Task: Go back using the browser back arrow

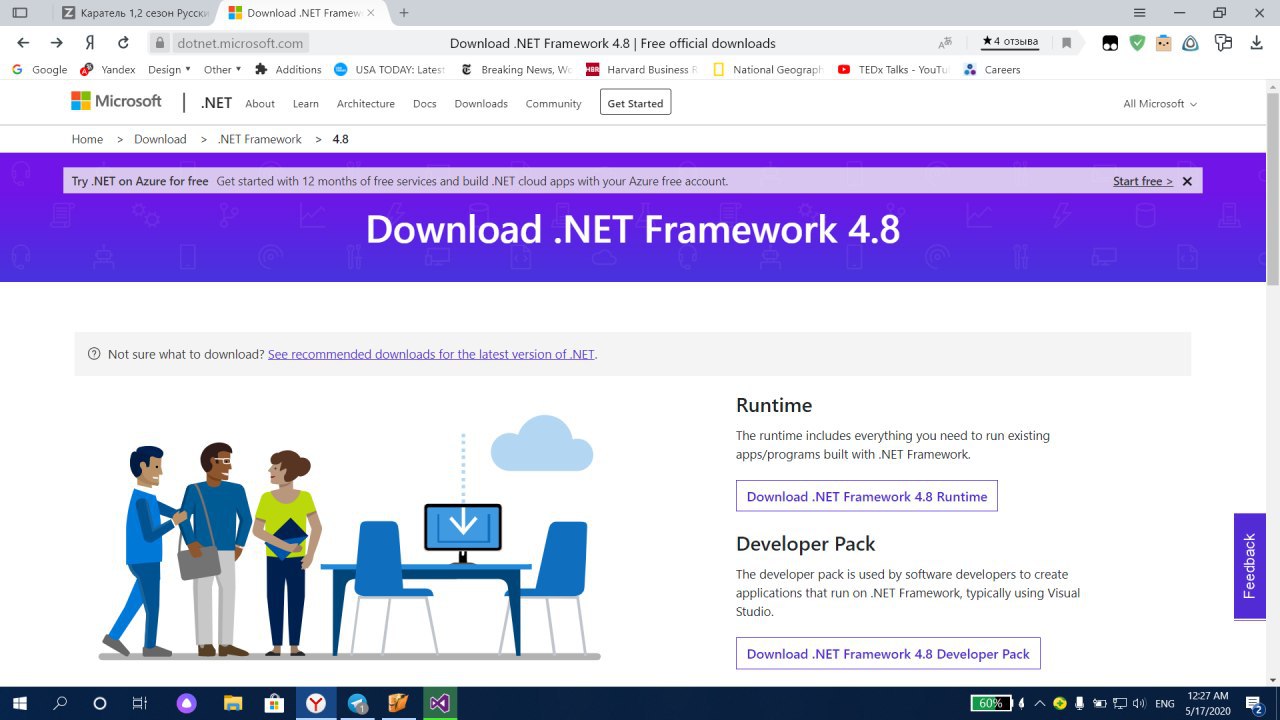Action: 24,43
